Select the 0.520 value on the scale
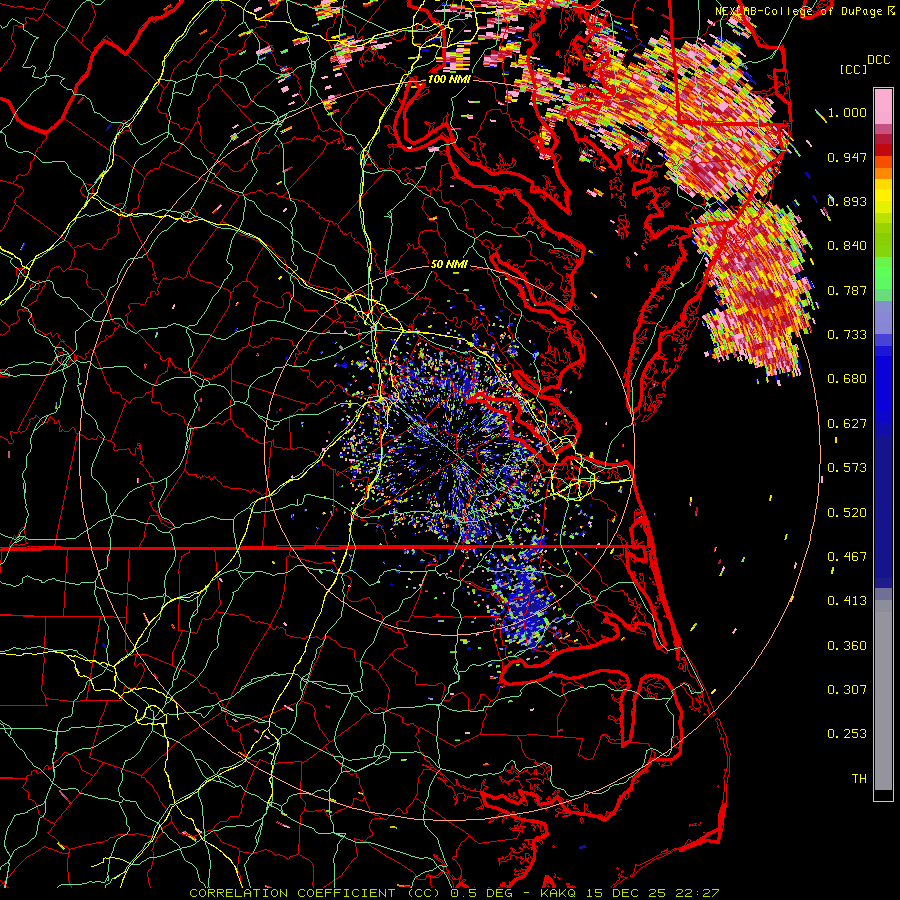 (x=847, y=513)
